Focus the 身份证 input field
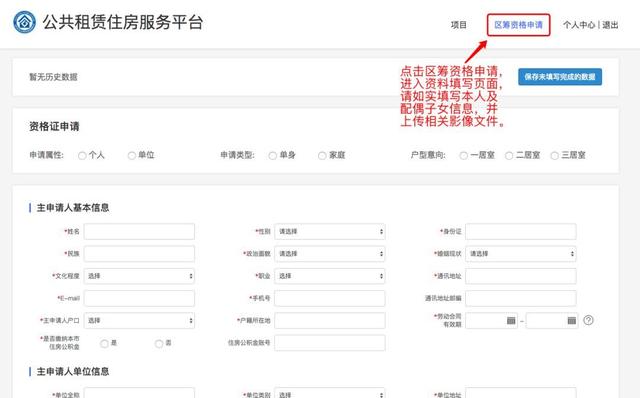Viewport: 640px width, 398px height. pyautogui.click(x=521, y=231)
